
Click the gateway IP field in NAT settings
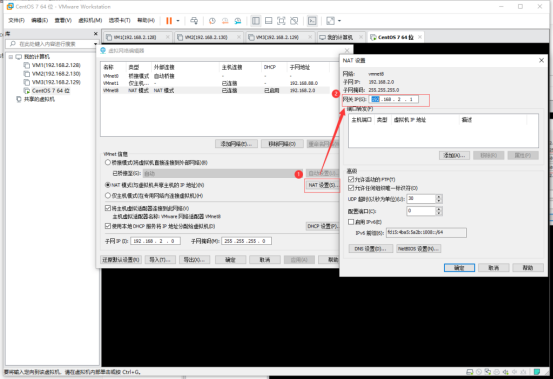394,99
